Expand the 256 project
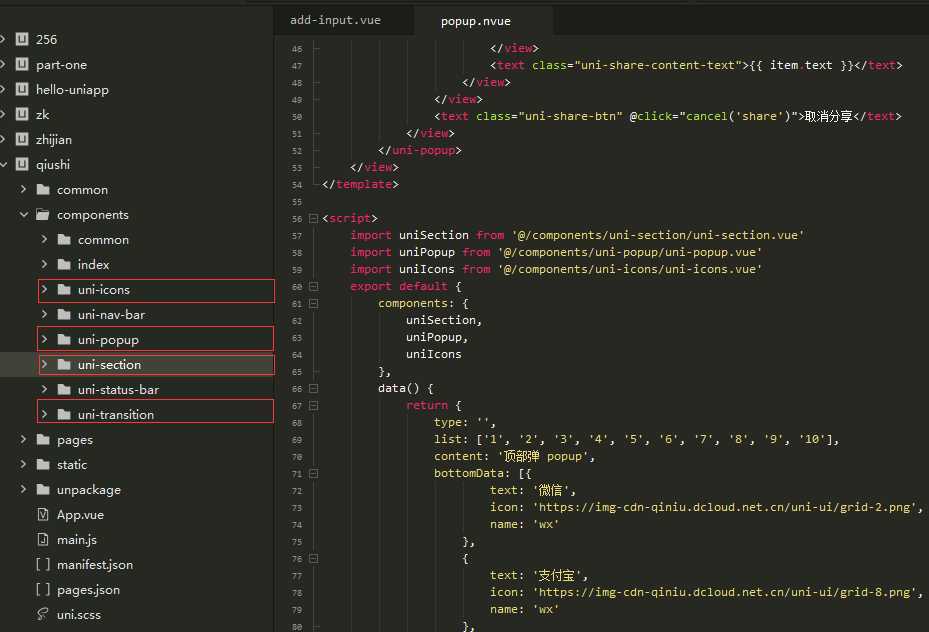The width and height of the screenshot is (929, 632). (3, 39)
